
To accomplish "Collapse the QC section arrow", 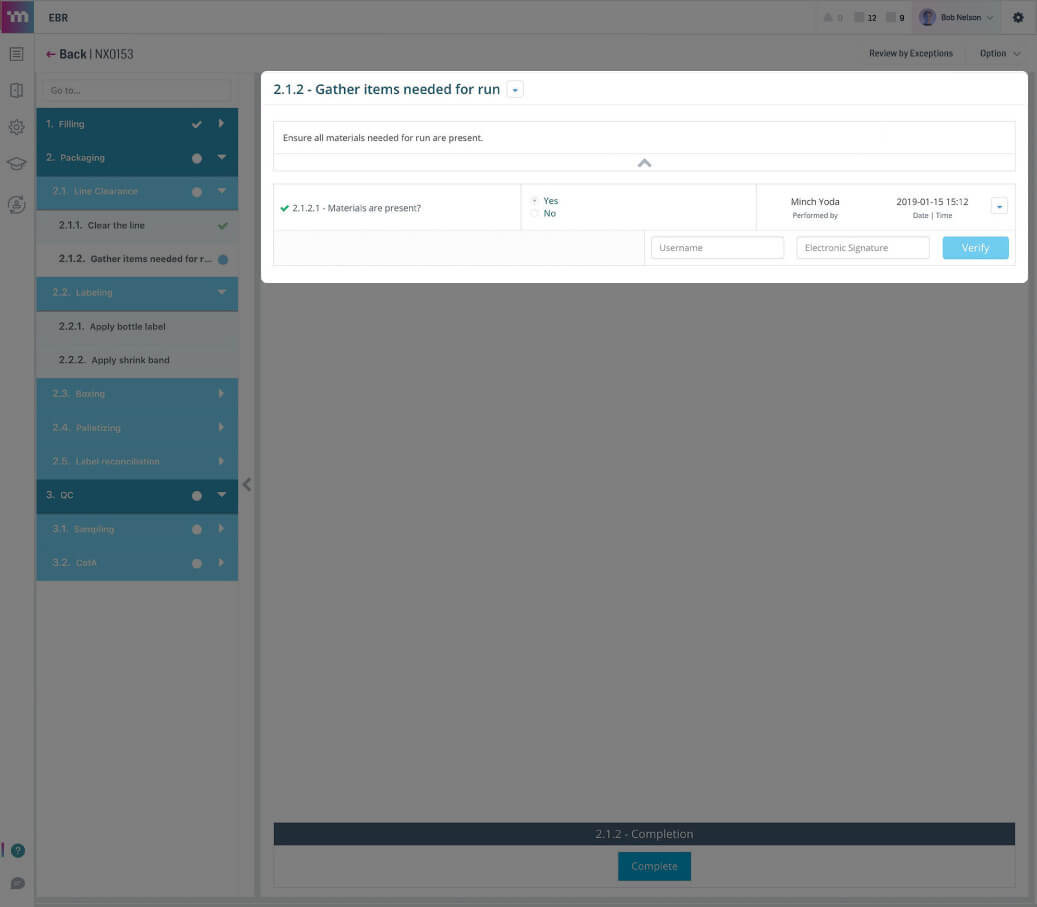I will [x=222, y=495].
